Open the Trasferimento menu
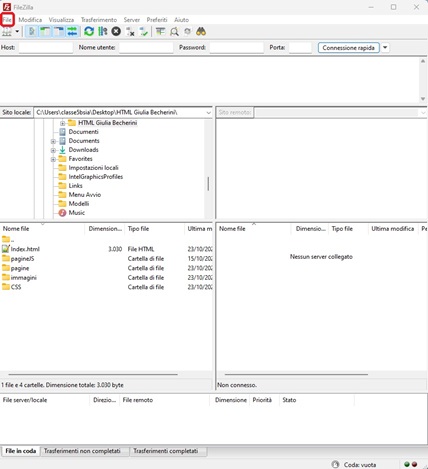This screenshot has width=428, height=469. pyautogui.click(x=99, y=20)
